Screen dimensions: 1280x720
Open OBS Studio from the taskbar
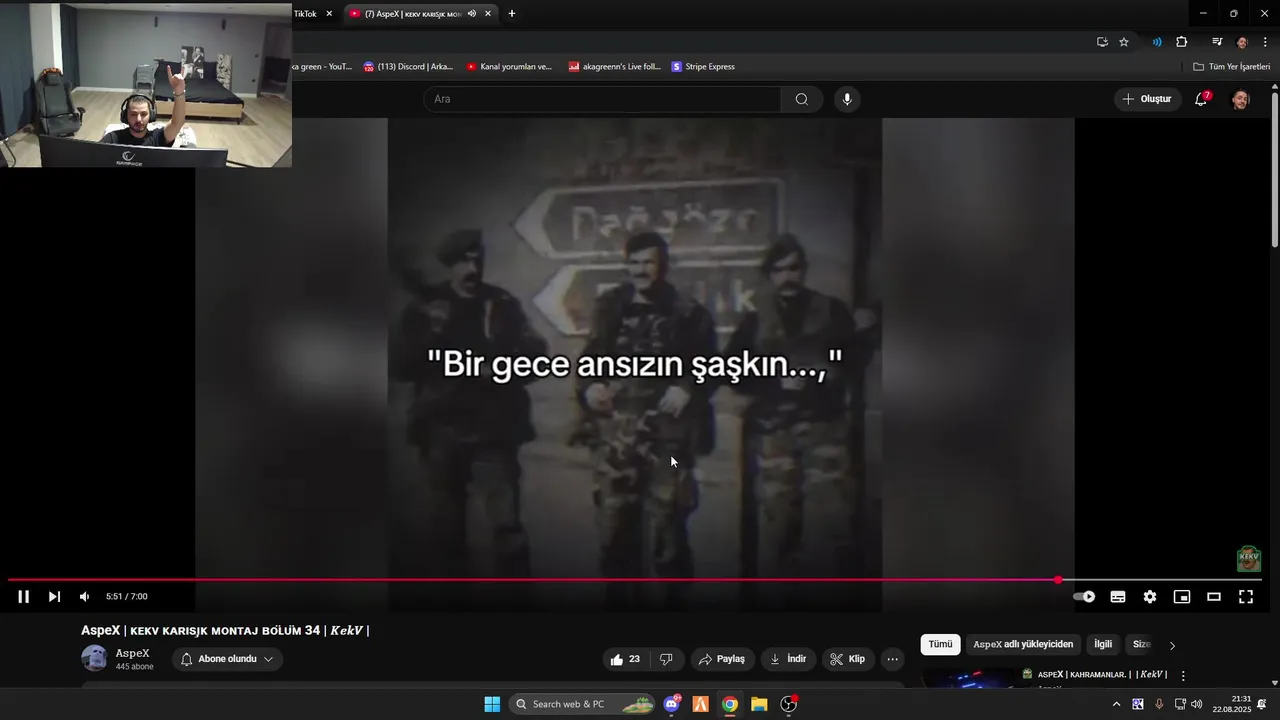click(789, 704)
